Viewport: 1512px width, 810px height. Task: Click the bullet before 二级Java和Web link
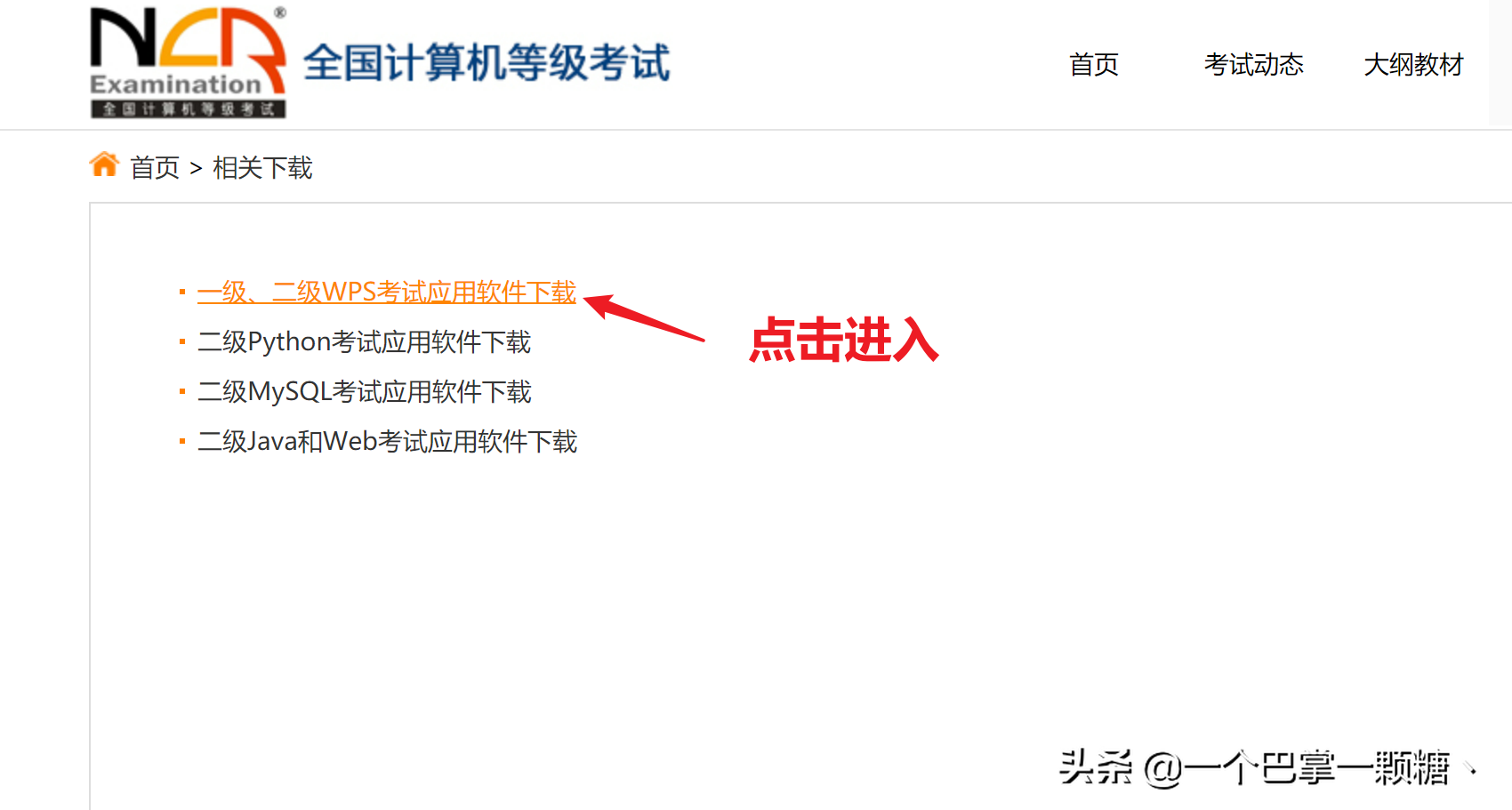tap(182, 441)
